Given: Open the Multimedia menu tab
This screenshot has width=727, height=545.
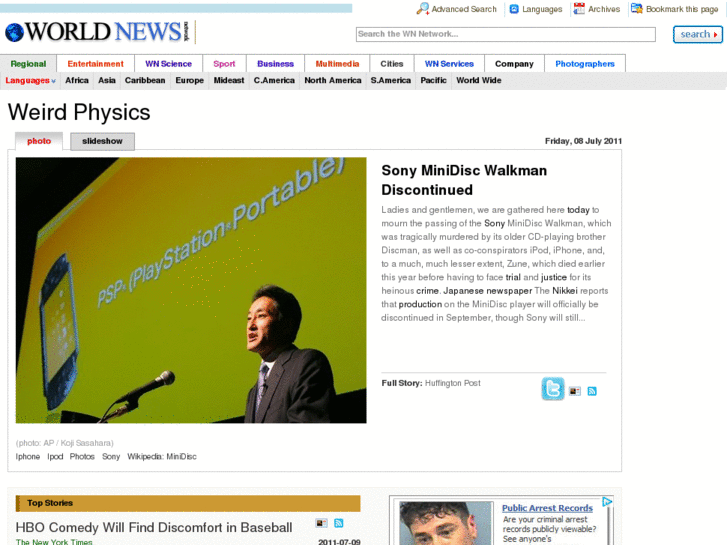Looking at the screenshot, I should click(338, 64).
